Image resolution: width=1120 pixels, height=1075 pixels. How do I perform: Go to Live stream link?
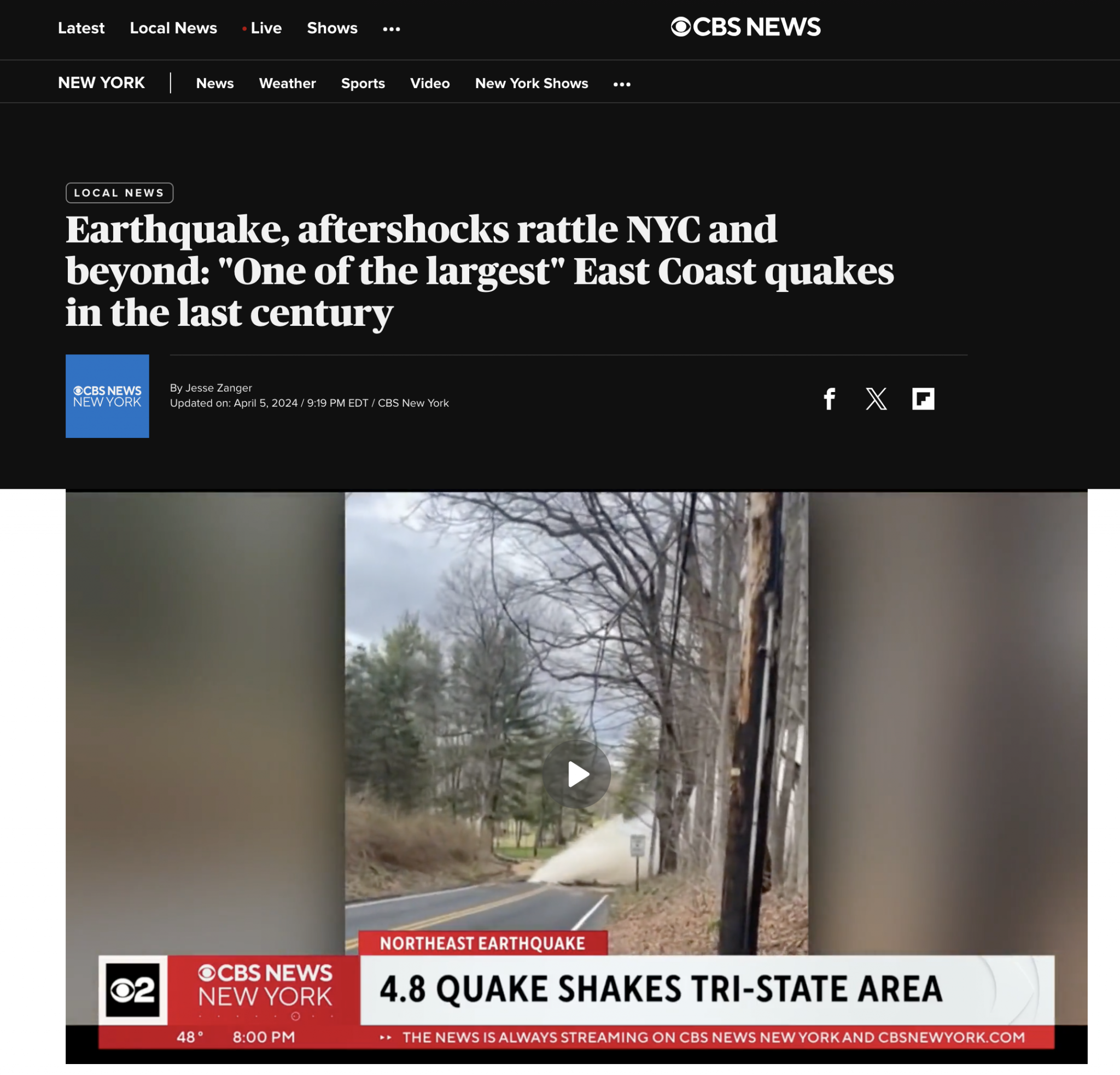[262, 28]
